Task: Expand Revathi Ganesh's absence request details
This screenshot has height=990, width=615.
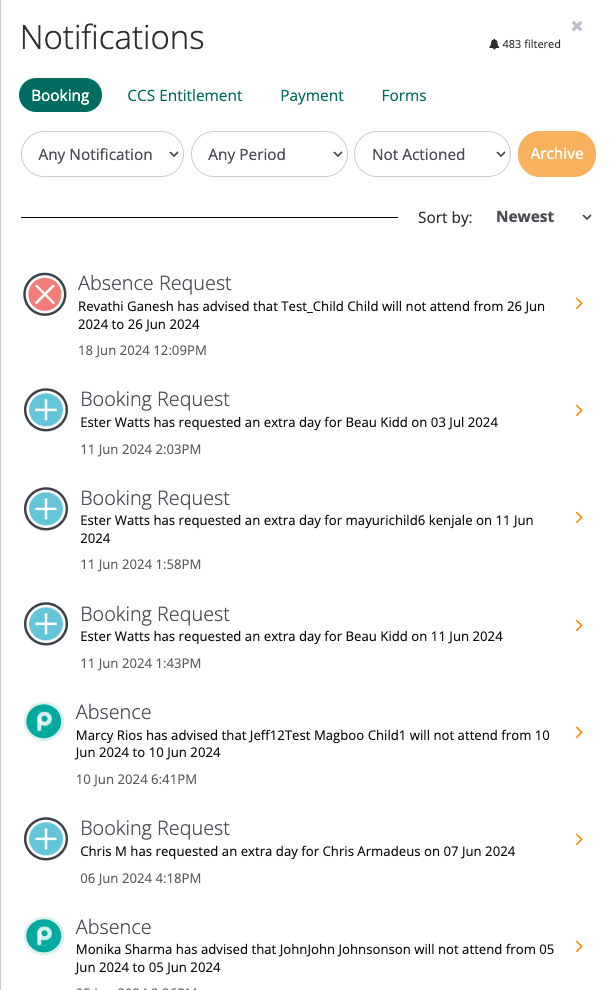Action: coord(578,301)
